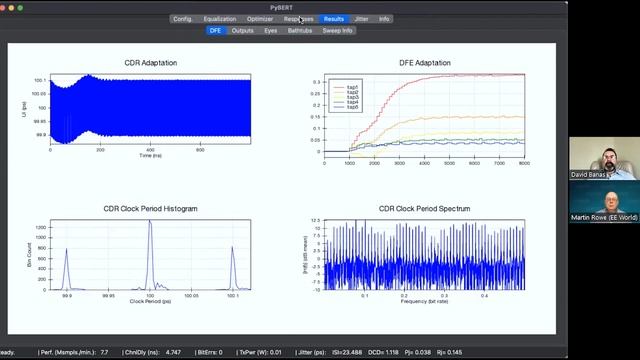Click the 'DFE Adaptation' plot title
This screenshot has width=640, height=360.
pos(424,63)
